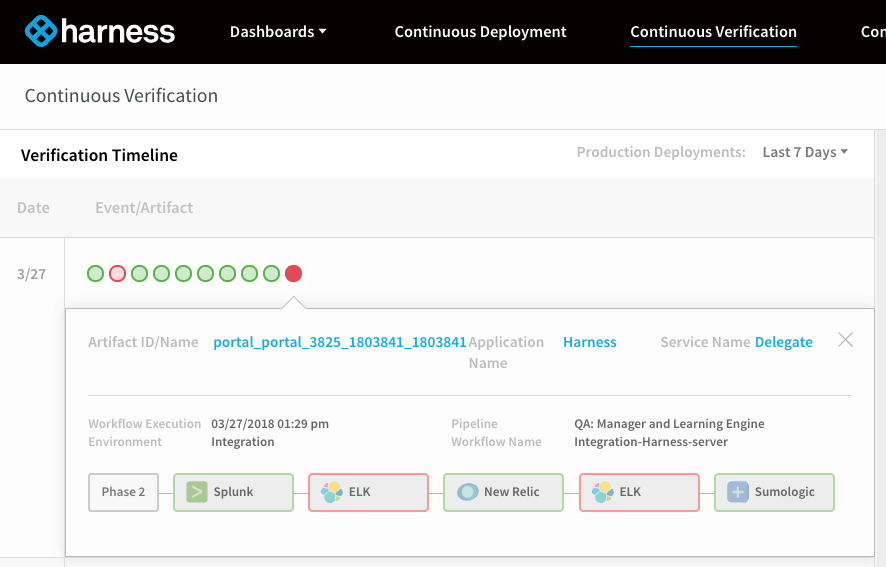The height and width of the screenshot is (567, 886).
Task: Open the Harness application link
Action: 589,342
